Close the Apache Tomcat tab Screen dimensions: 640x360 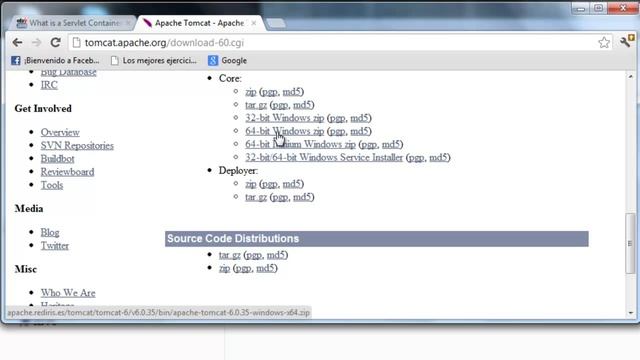click(254, 23)
